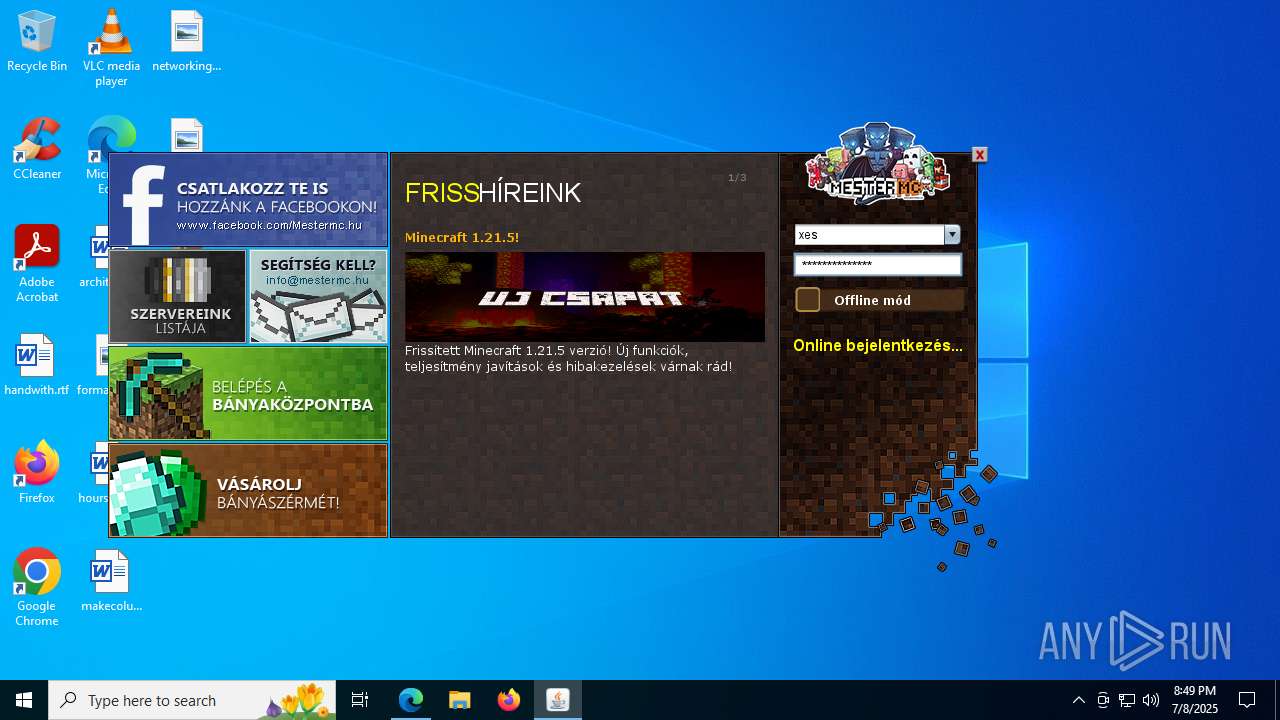Open the notification center icon
Image resolution: width=1280 pixels, height=720 pixels.
tap(1247, 700)
